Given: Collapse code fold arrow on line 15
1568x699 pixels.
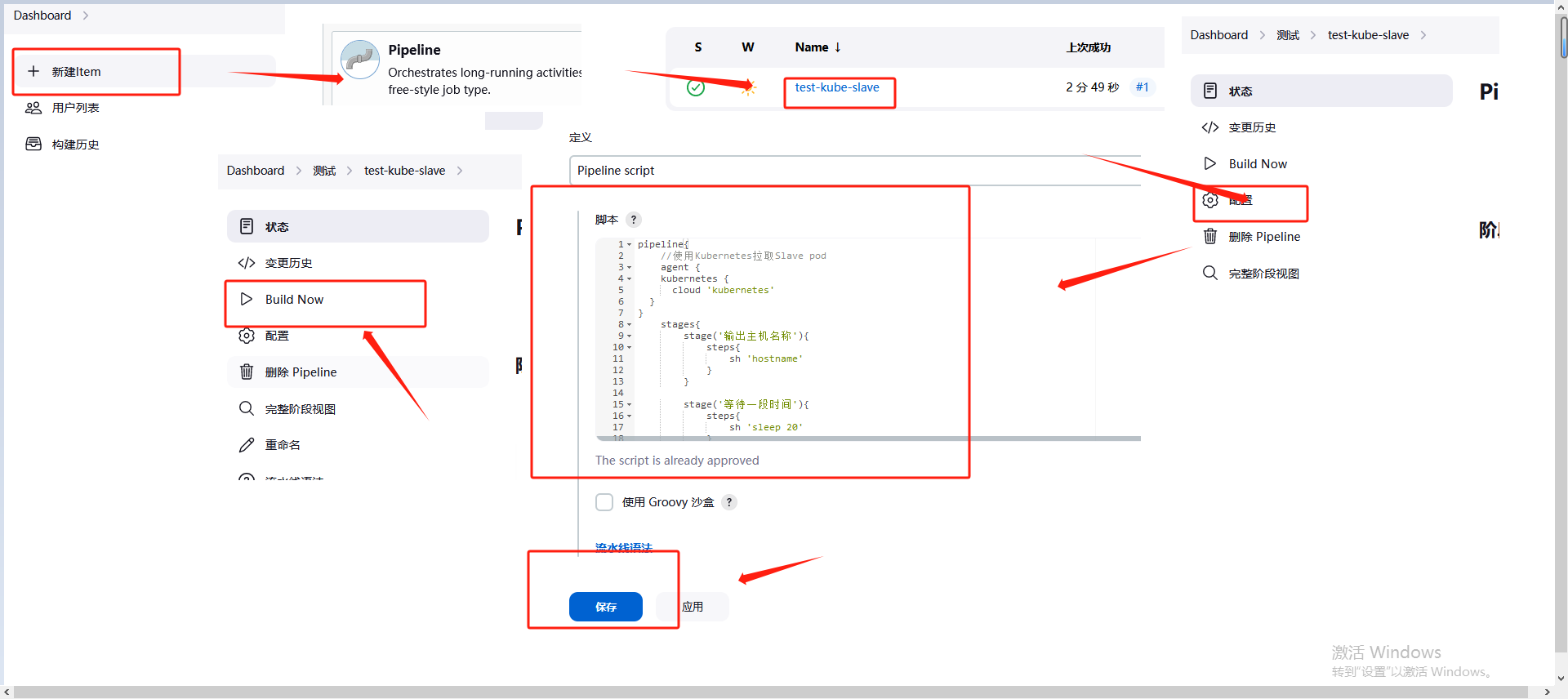Looking at the screenshot, I should click(630, 404).
